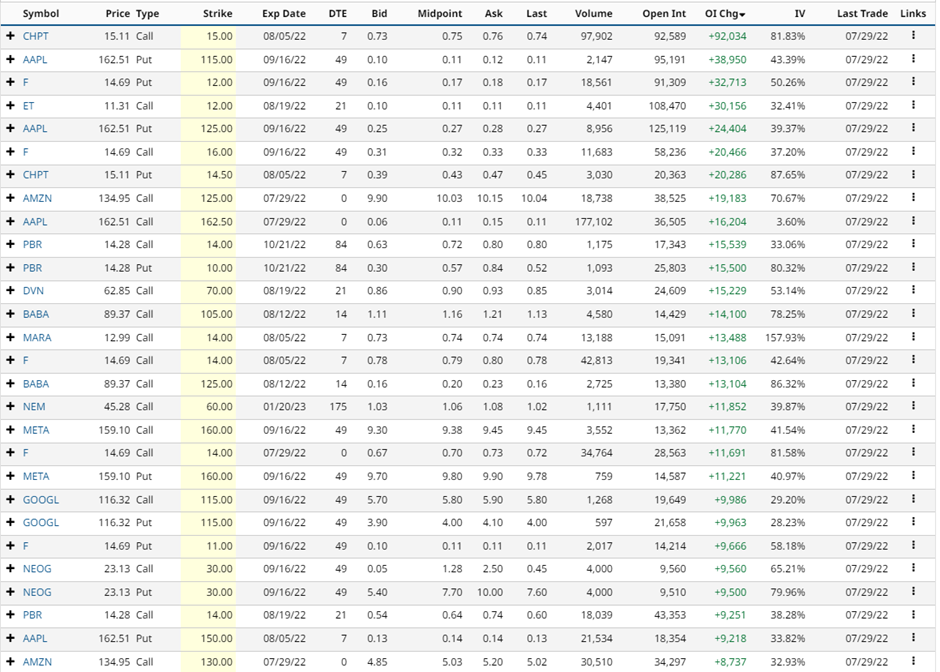940x672 pixels.
Task: Open three-dot menu for CHPT 14.50 Put row
Action: tap(913, 174)
